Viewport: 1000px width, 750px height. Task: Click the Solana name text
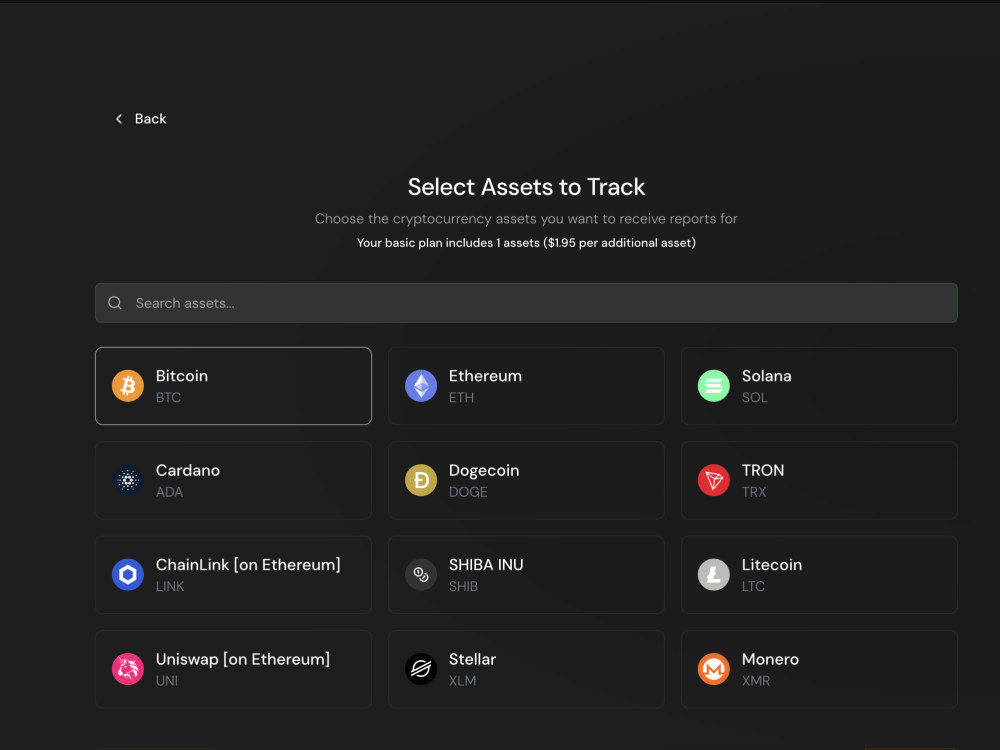(767, 376)
